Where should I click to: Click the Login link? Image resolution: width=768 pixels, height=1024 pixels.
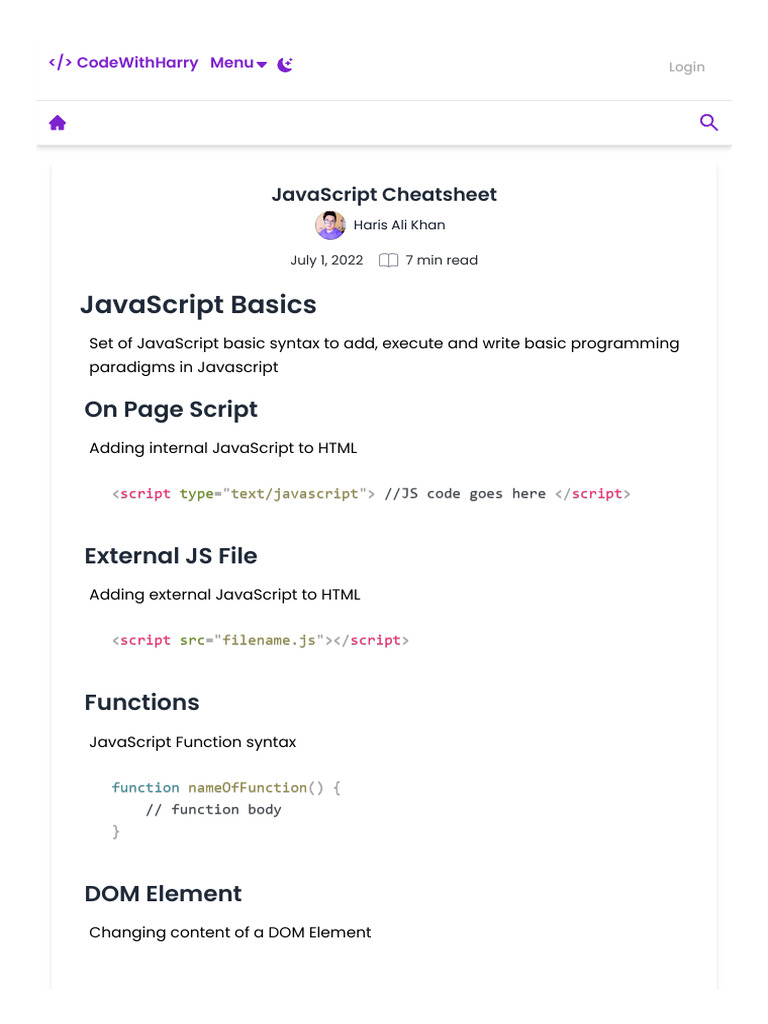[x=686, y=67]
